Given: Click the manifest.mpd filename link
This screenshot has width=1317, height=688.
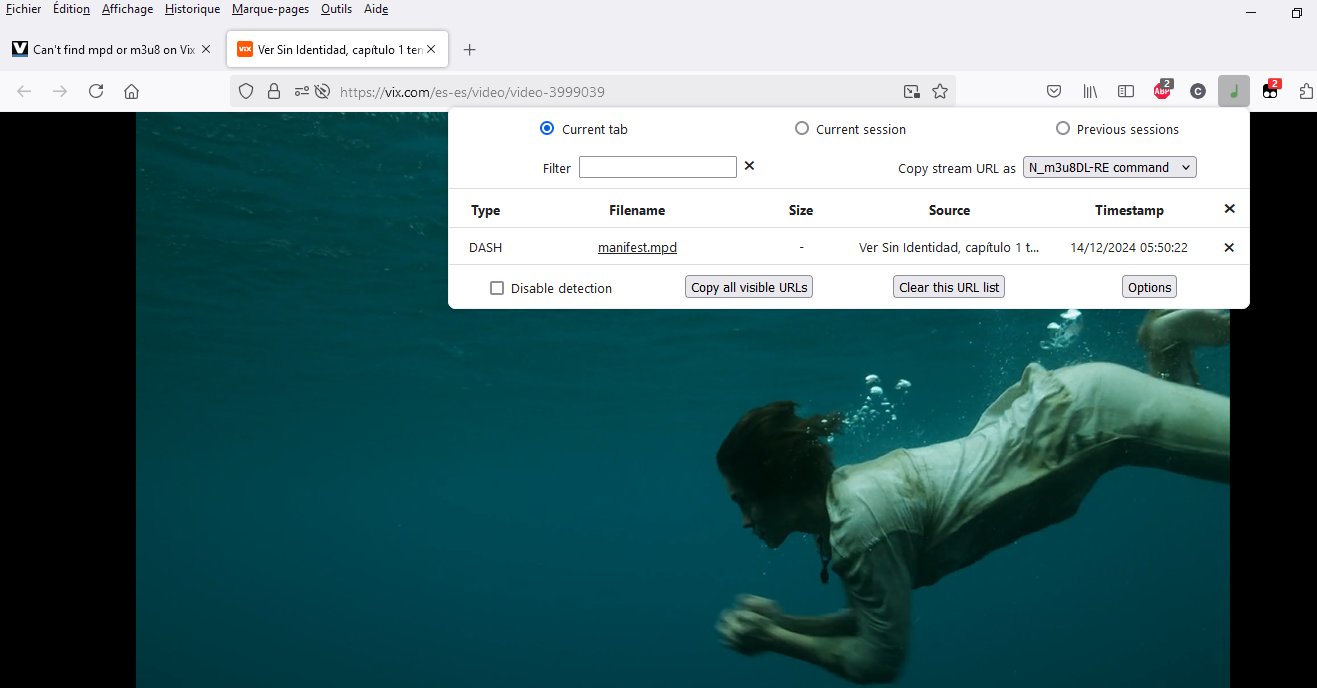Looking at the screenshot, I should point(637,247).
